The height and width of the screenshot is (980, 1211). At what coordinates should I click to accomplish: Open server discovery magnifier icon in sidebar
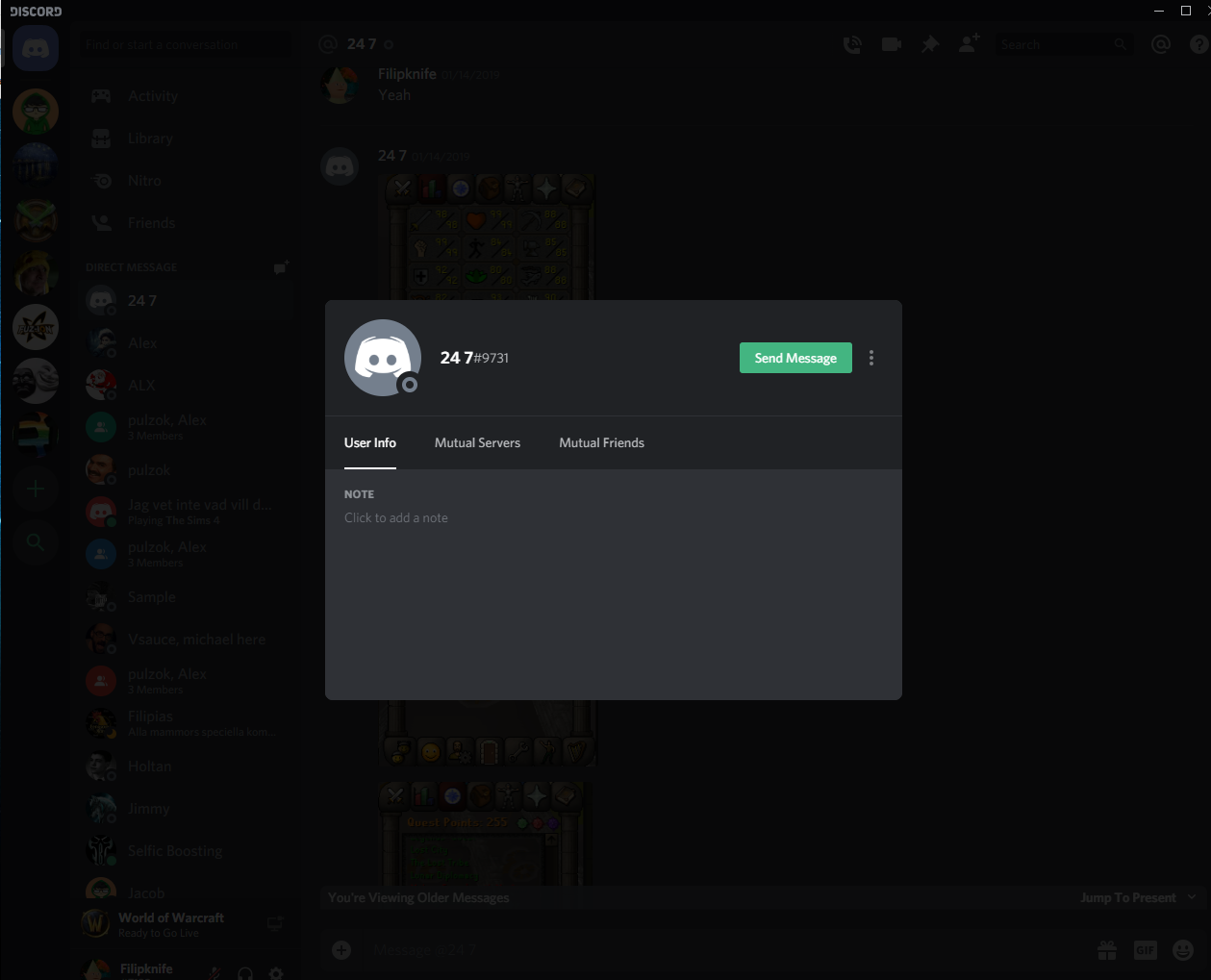click(x=36, y=542)
